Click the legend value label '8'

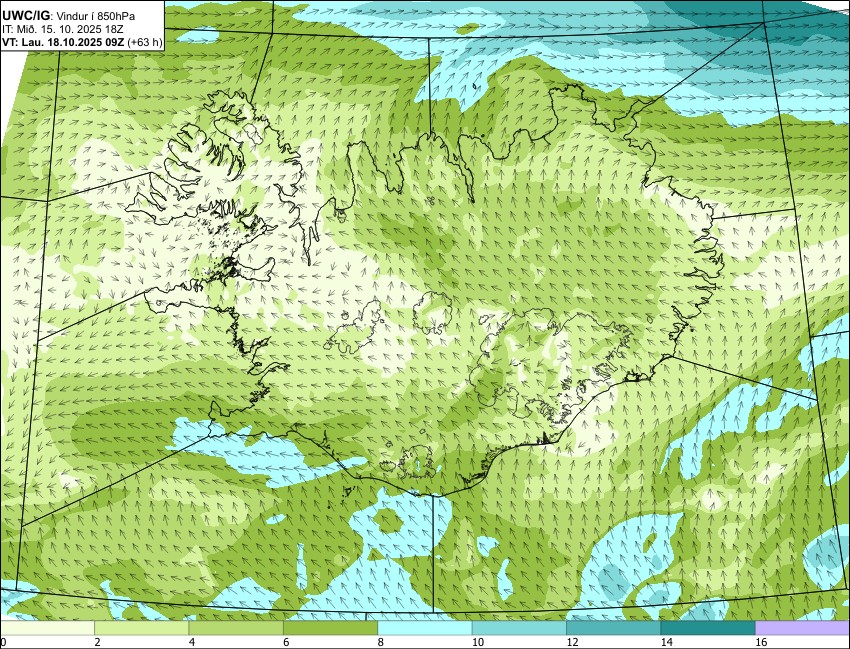tap(381, 642)
